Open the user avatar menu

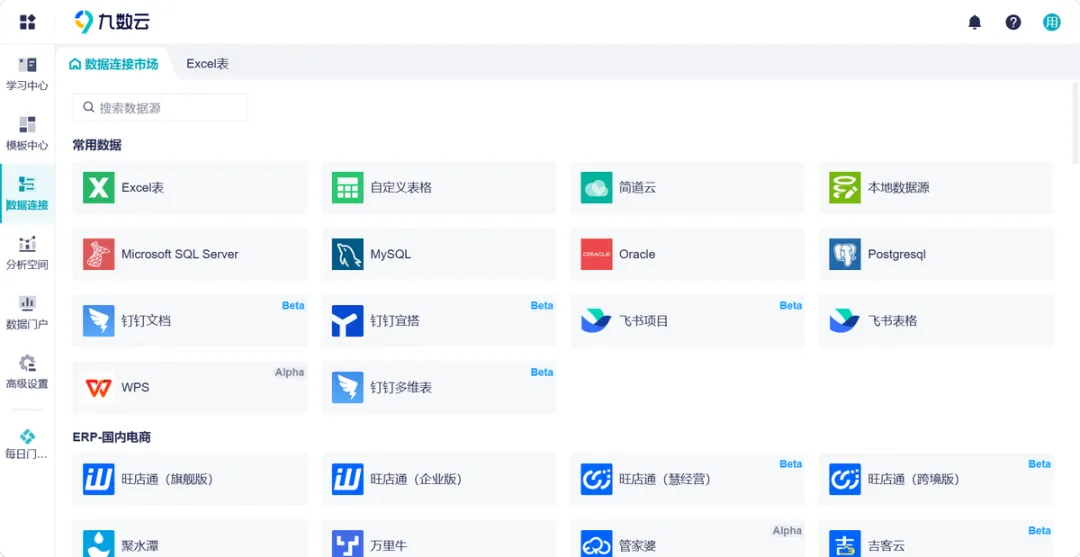click(1052, 22)
